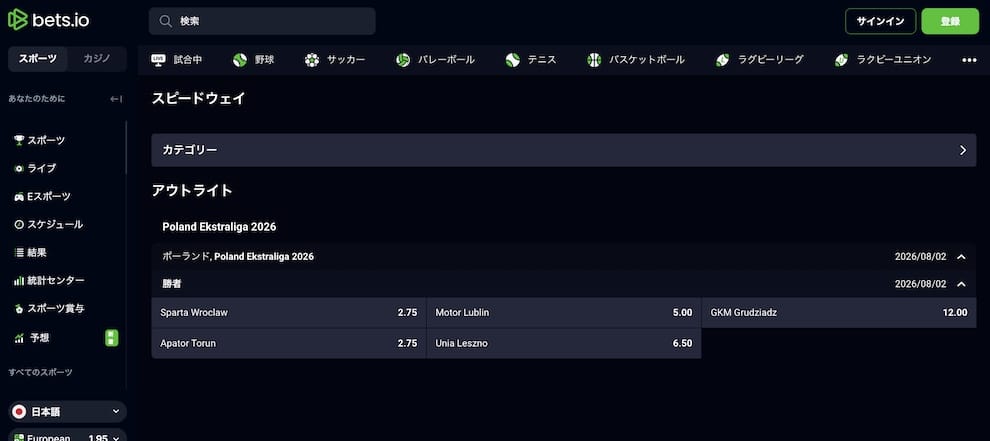
Task: Click the sidebar vertical scrollbar
Action: coord(126,148)
